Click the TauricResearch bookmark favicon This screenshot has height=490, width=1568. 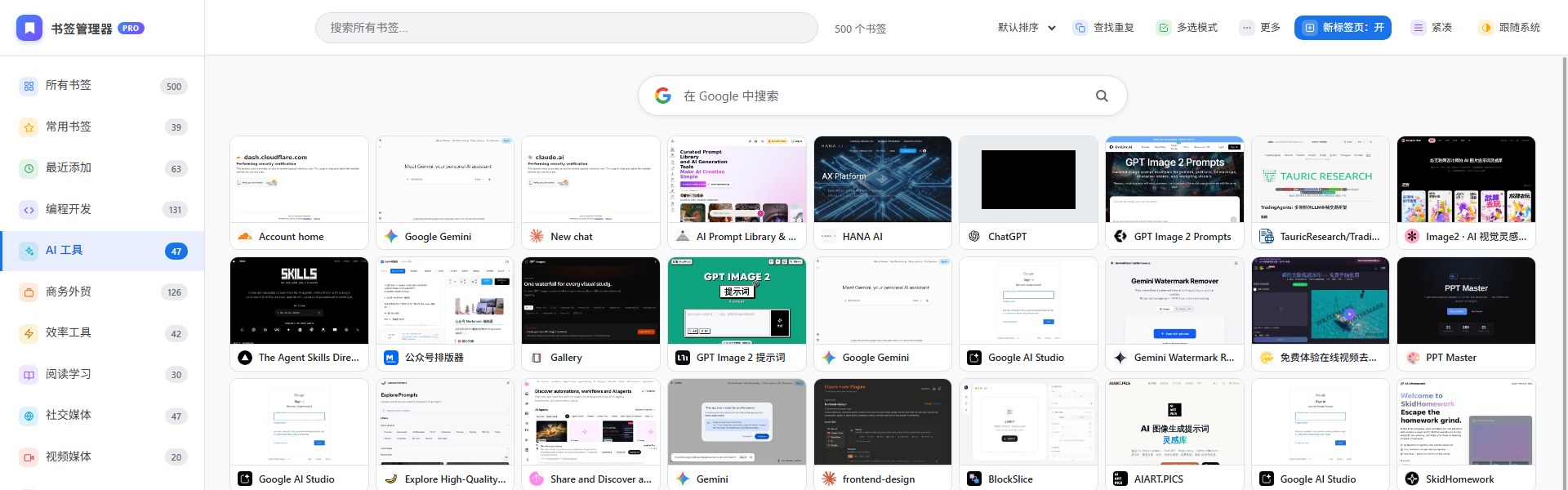click(1266, 236)
